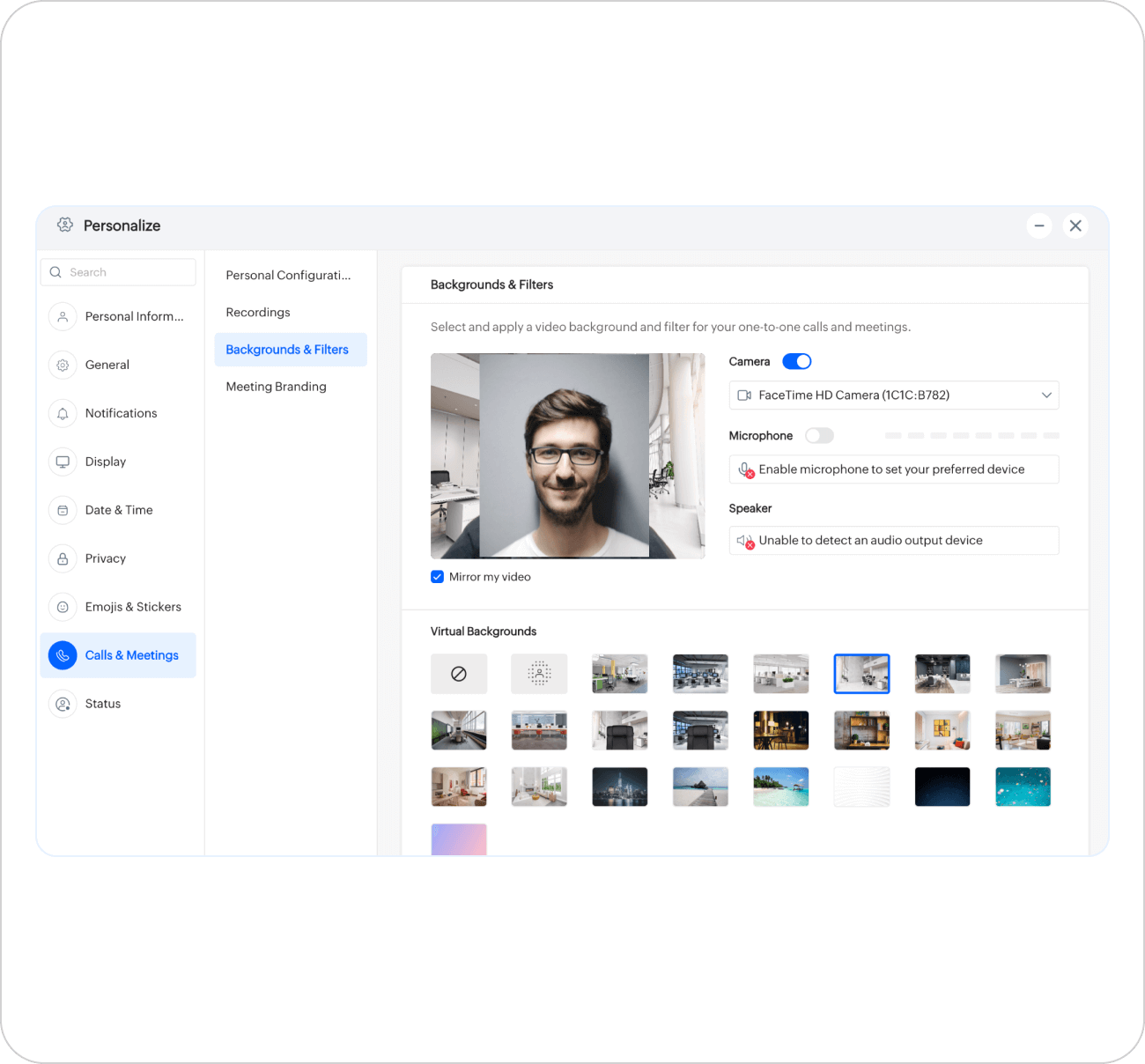Open the Speaker output device selector
The width and height of the screenshot is (1145, 1064).
pos(894,540)
